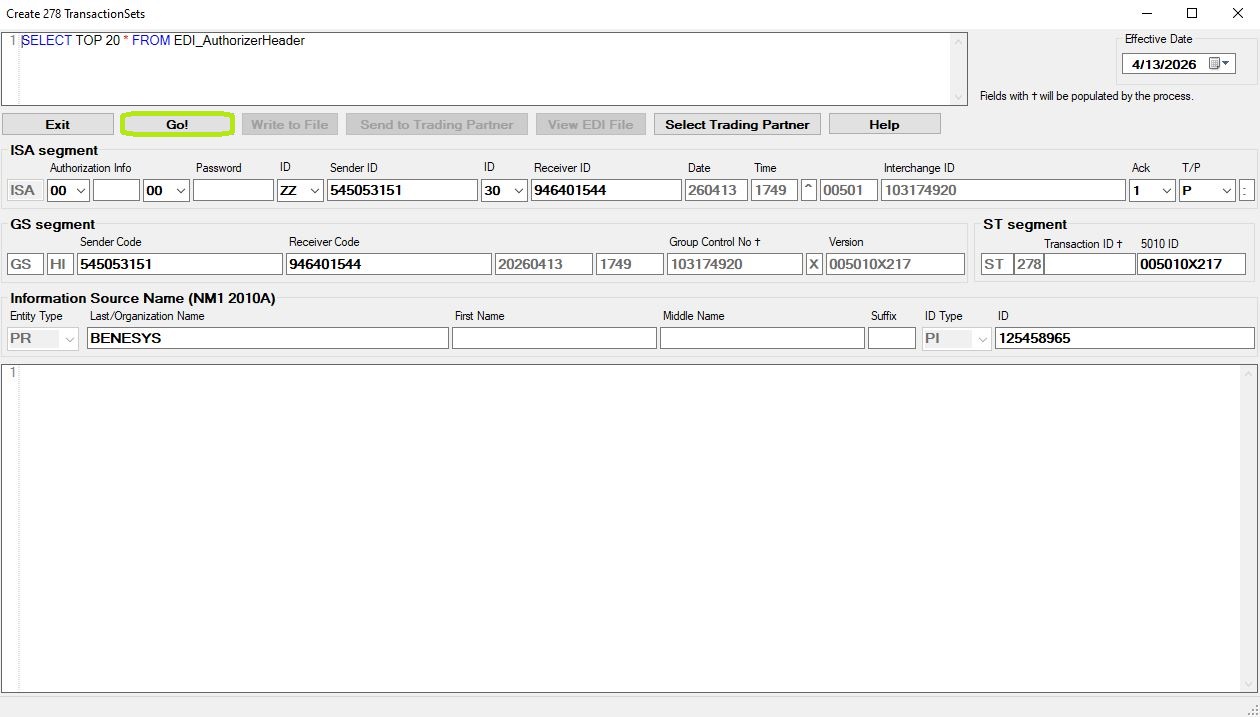
Task: Click the ISA Time field 1749
Action: tap(774, 190)
